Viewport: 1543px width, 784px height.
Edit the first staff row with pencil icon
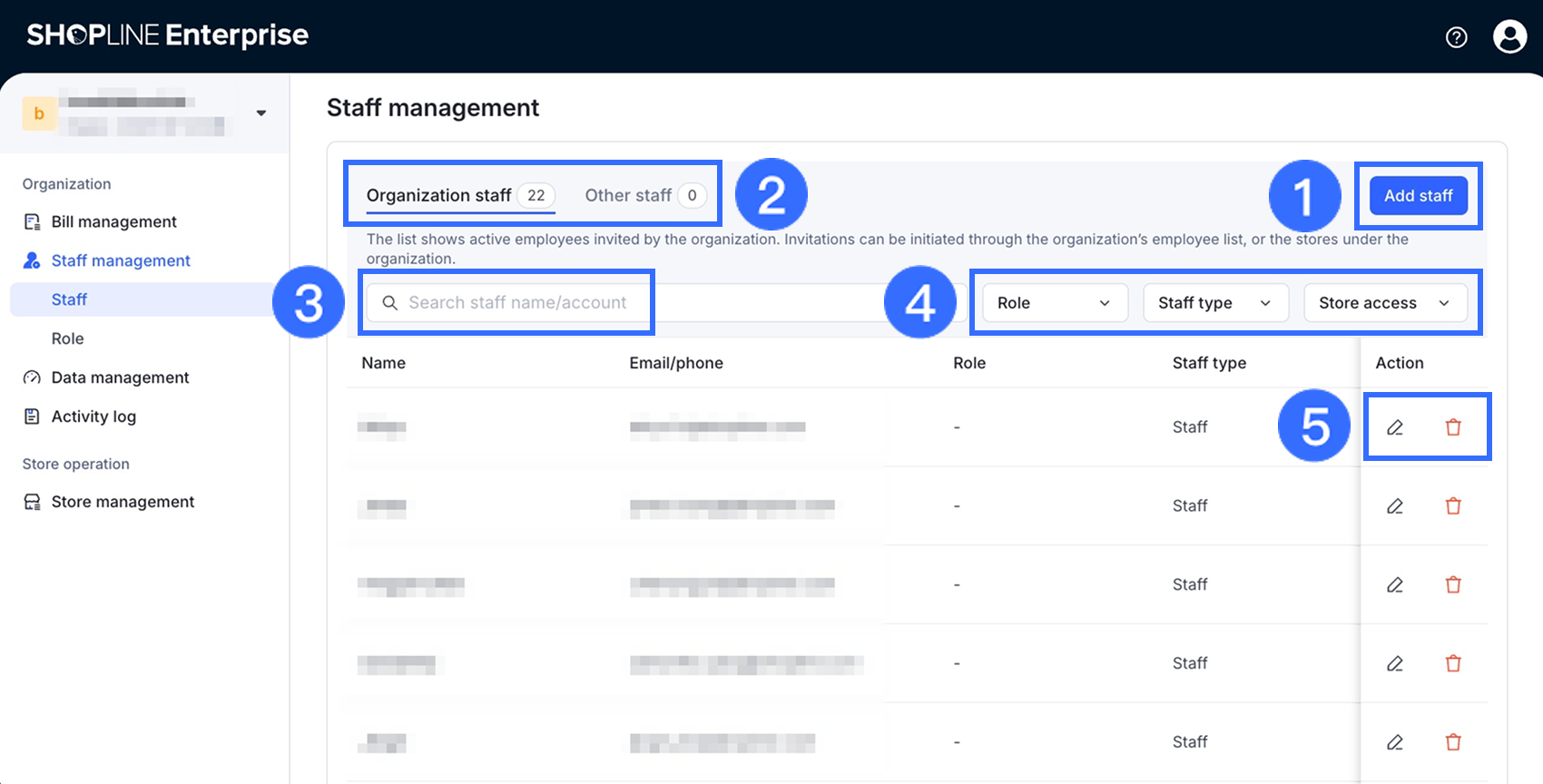[x=1395, y=427]
